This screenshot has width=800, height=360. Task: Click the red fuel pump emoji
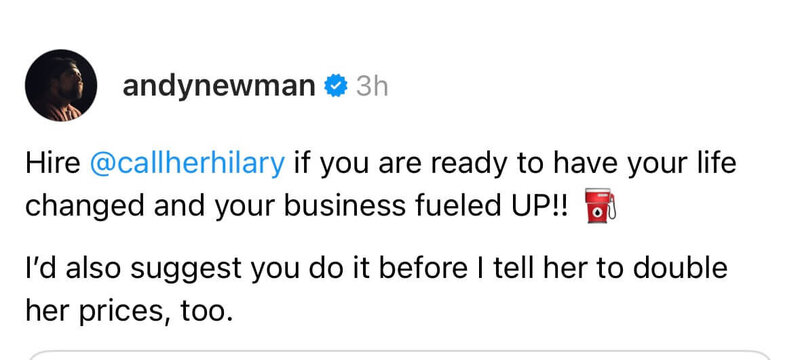(600, 206)
